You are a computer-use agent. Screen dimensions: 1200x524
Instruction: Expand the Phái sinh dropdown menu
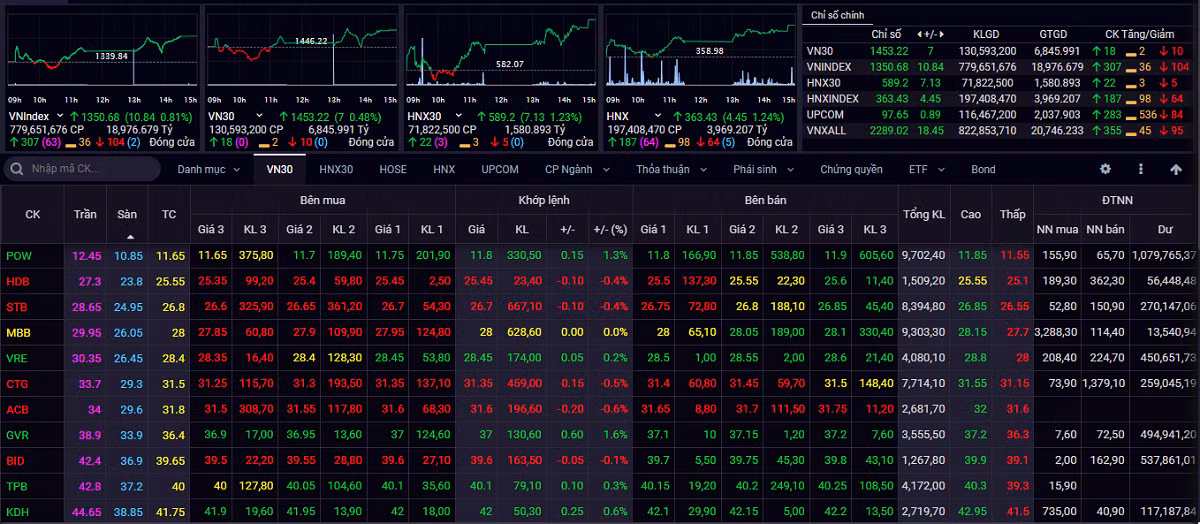click(763, 169)
